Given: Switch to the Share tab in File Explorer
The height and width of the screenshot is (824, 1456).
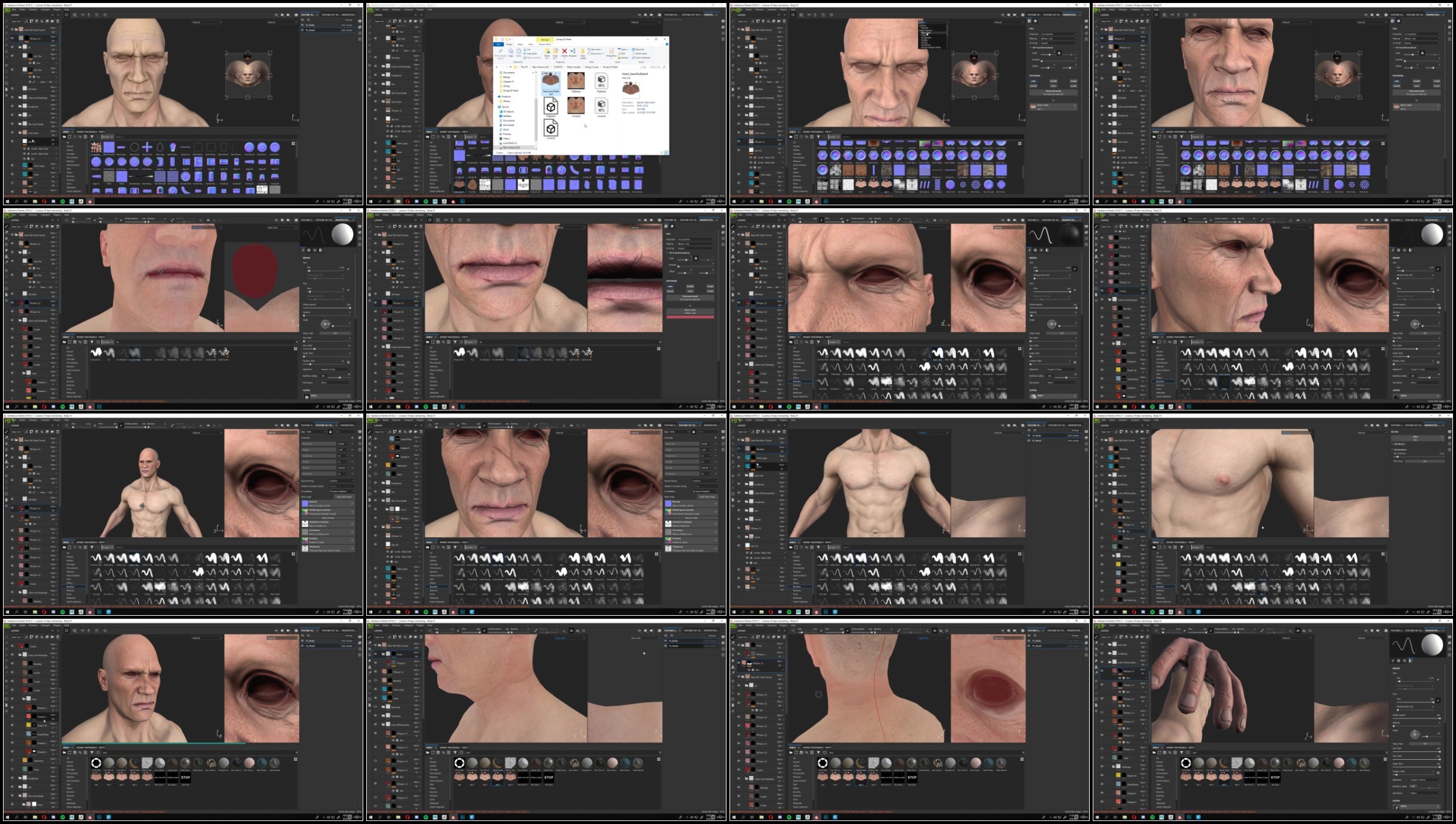Looking at the screenshot, I should [520, 44].
